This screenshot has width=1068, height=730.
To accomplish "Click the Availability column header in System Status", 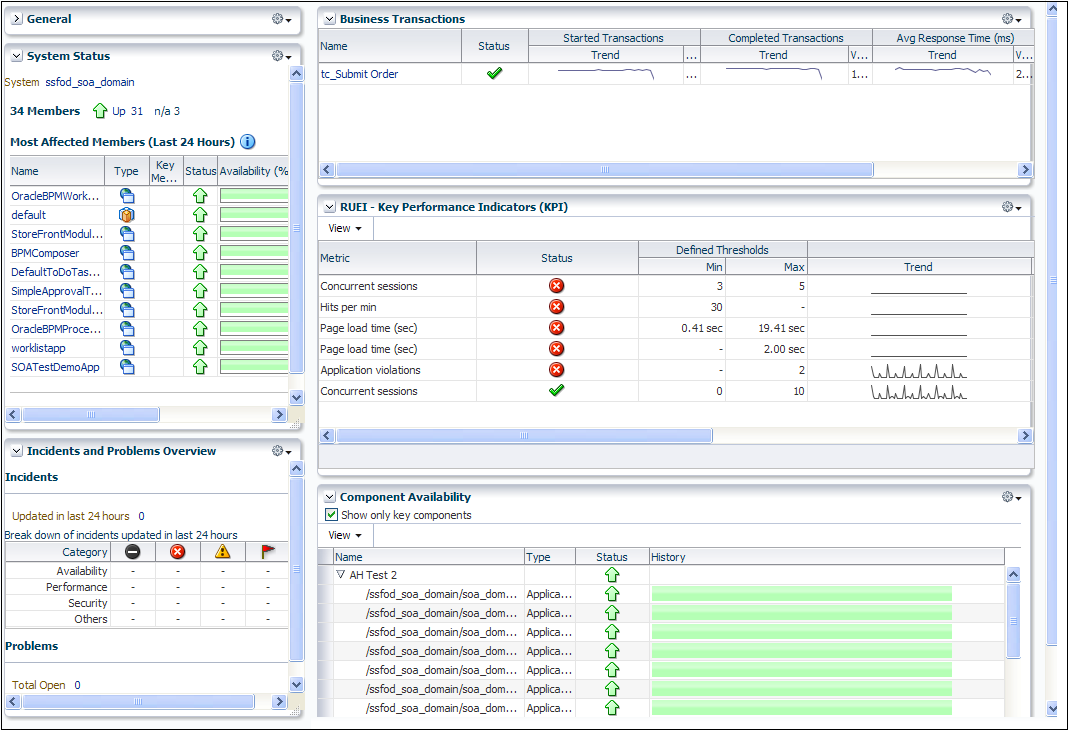I will (253, 171).
